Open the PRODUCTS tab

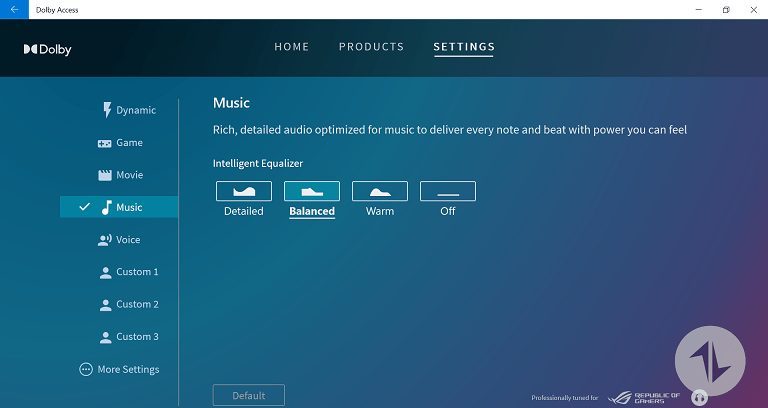coord(371,47)
